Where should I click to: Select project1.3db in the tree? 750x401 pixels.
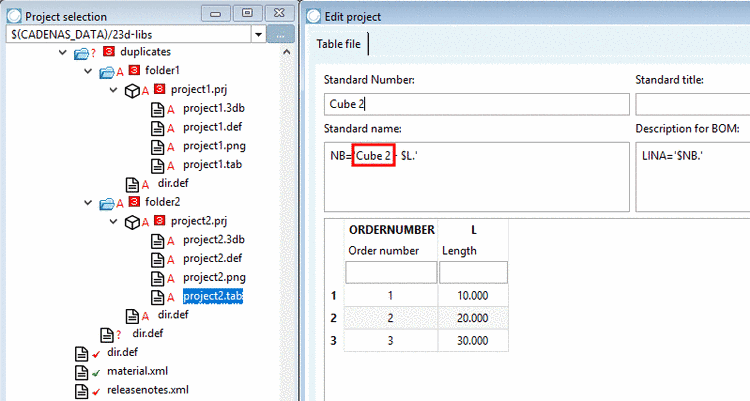(x=214, y=108)
